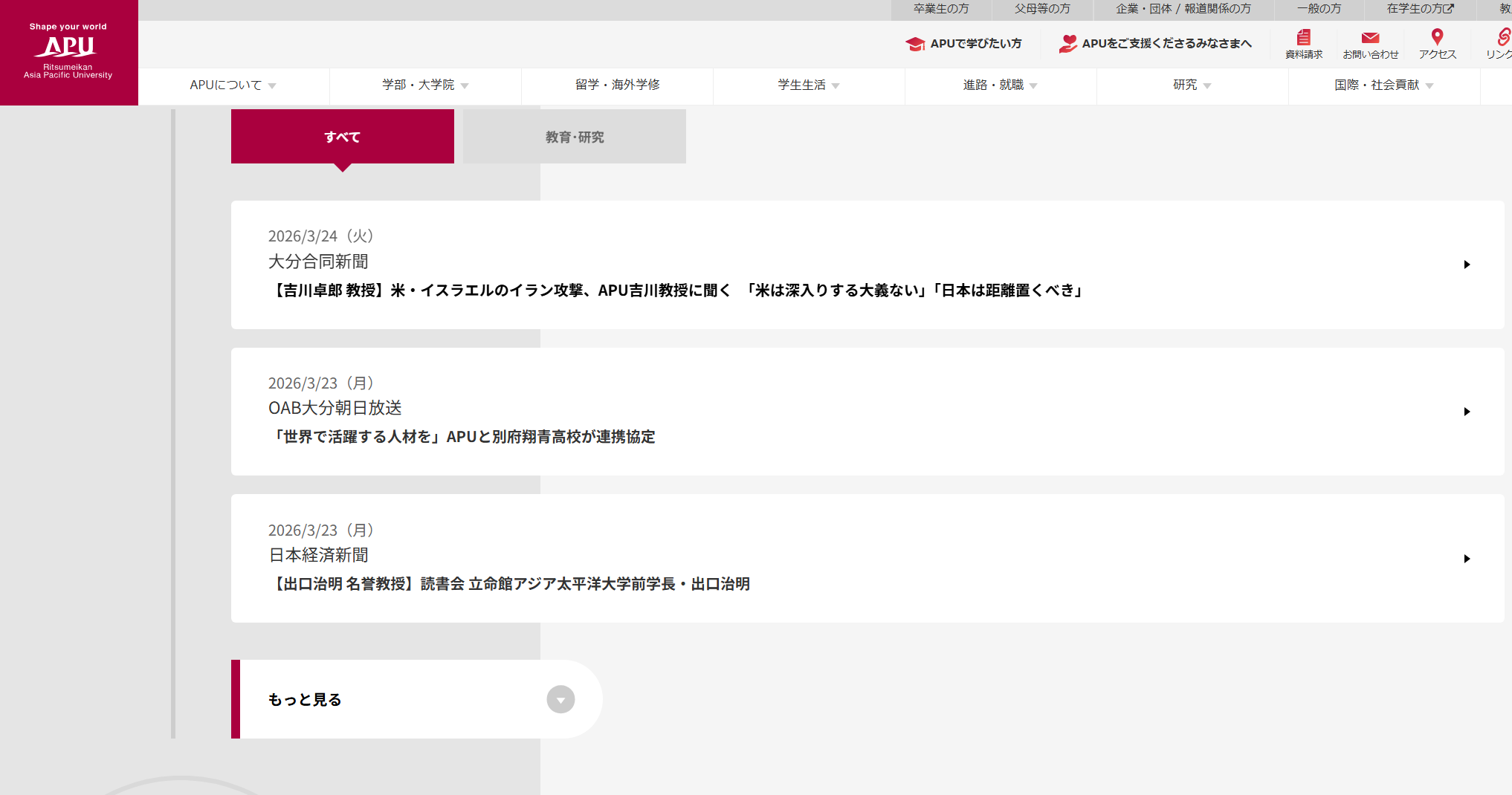Screen dimensions: 1512x795
Task: Click the heart-in-hand icon beside APUをご支援
Action: [x=1068, y=44]
